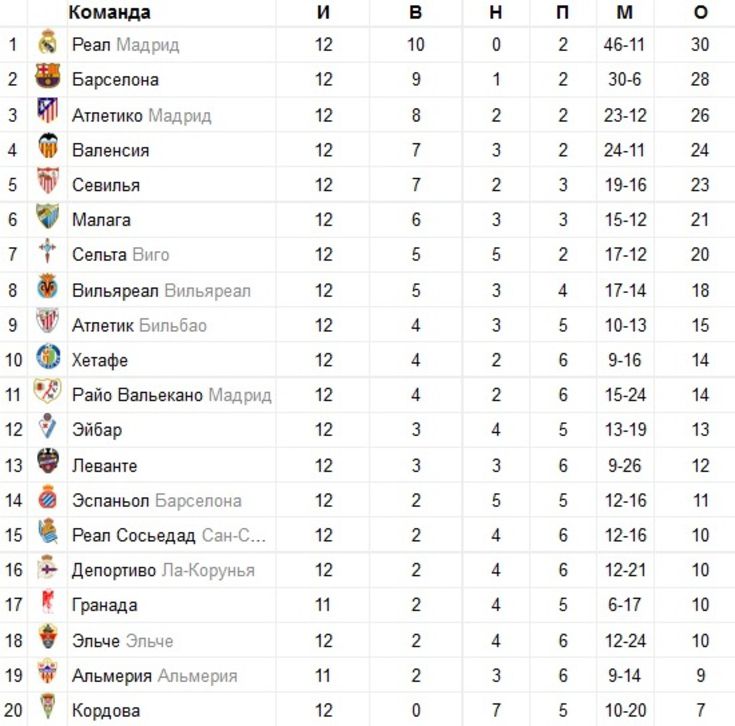Viewport: 735px width, 726px height.
Task: Select Реал Мадрид points cell 30
Action: [700, 45]
